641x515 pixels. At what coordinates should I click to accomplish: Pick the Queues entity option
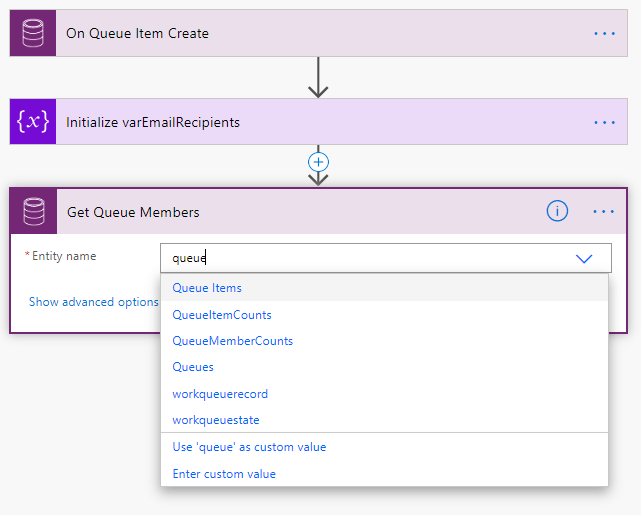click(x=193, y=367)
